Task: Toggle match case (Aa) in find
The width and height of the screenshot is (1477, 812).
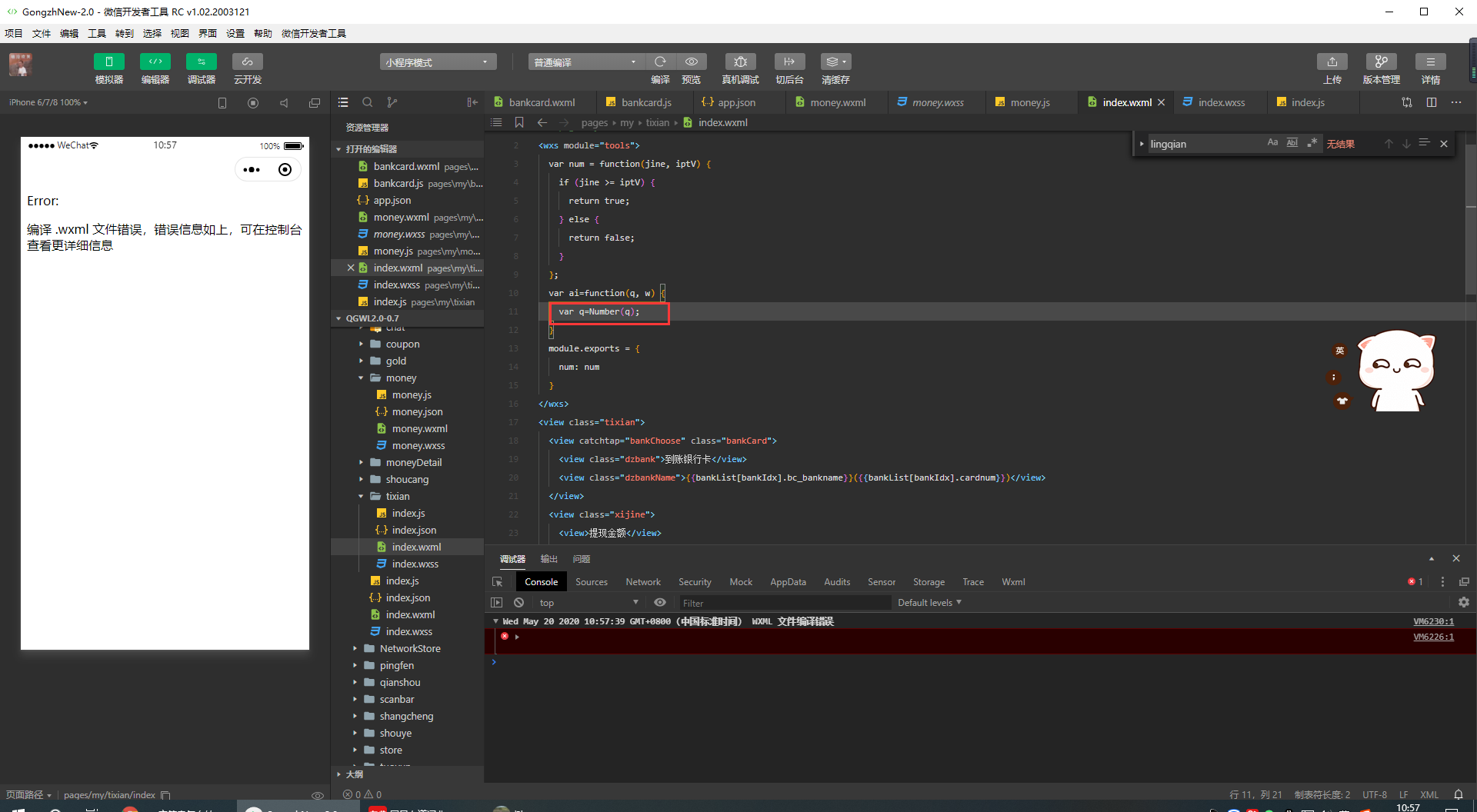Action: 1272,143
